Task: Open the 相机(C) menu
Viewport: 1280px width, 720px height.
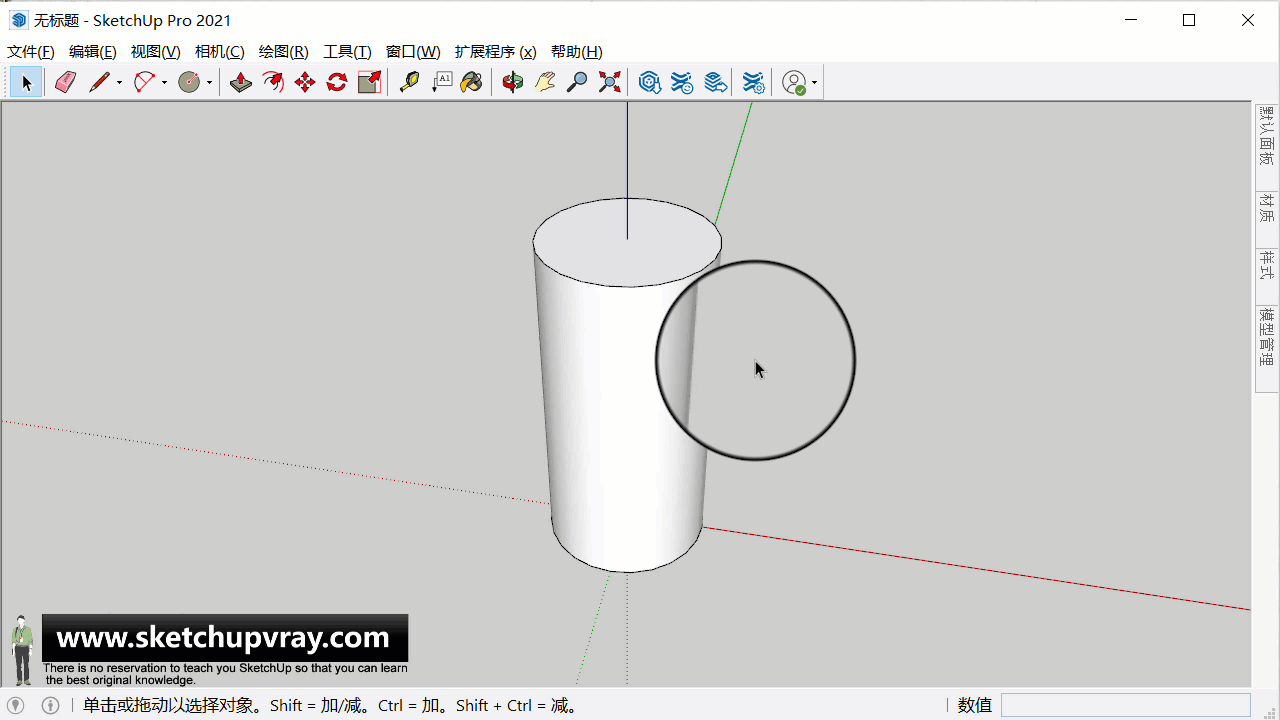Action: coord(220,52)
